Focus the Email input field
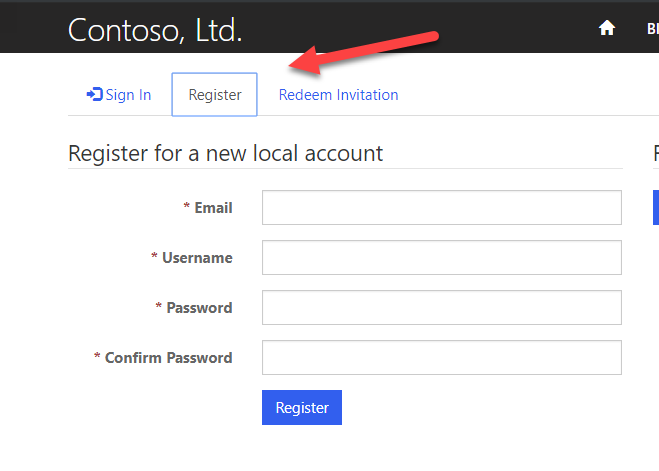The height and width of the screenshot is (471, 659). pos(441,208)
